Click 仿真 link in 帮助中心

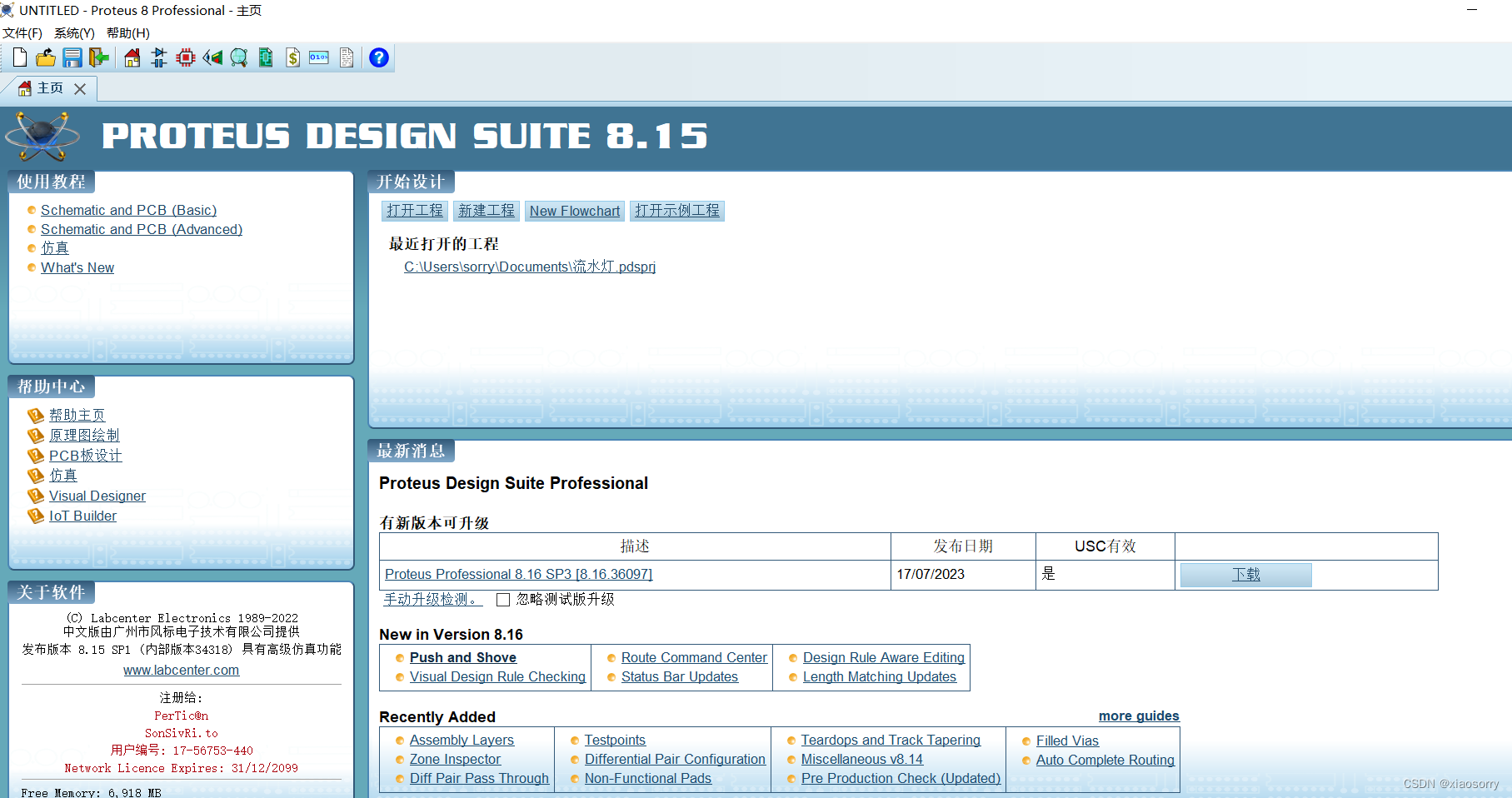(63, 476)
